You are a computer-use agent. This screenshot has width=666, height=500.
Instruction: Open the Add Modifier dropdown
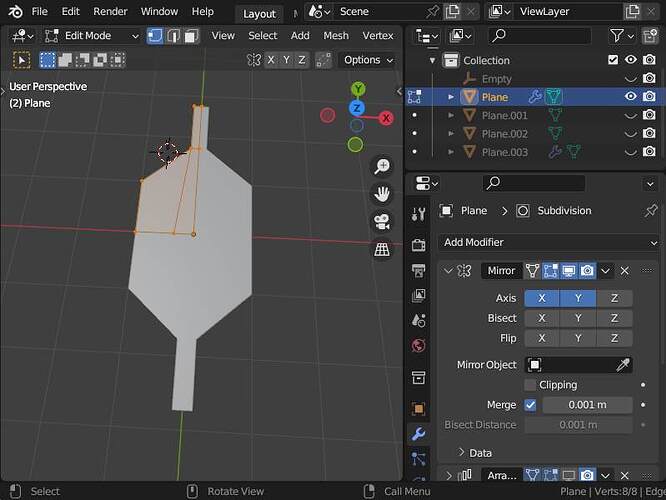tap(548, 243)
